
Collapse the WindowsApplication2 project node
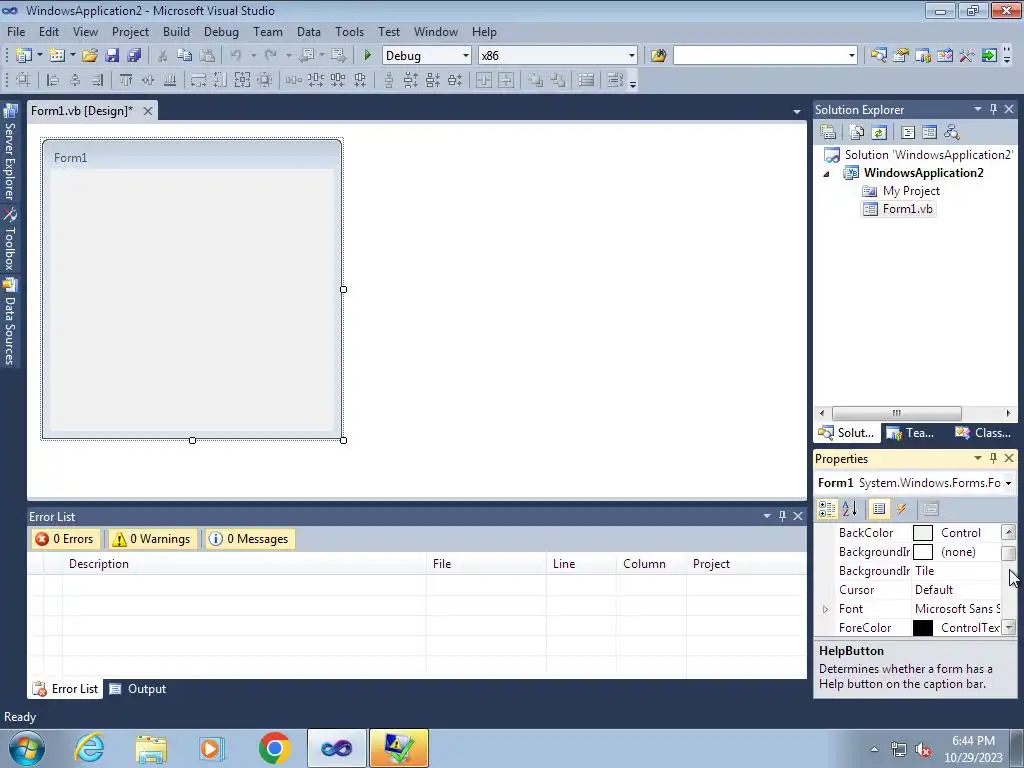(x=826, y=174)
